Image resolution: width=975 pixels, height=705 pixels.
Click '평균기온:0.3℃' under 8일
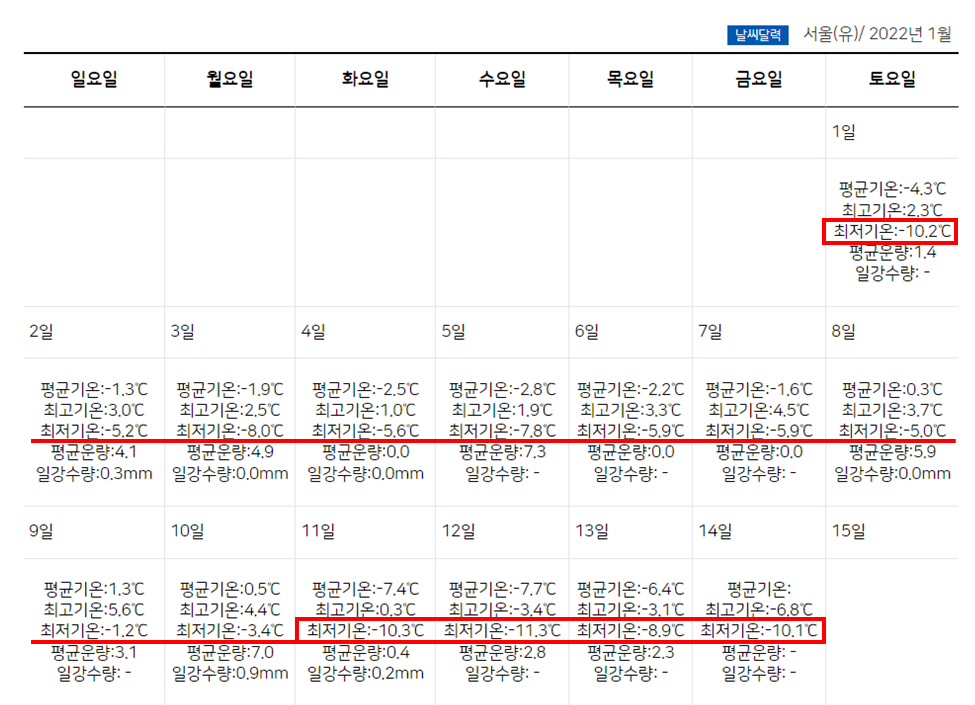[892, 390]
